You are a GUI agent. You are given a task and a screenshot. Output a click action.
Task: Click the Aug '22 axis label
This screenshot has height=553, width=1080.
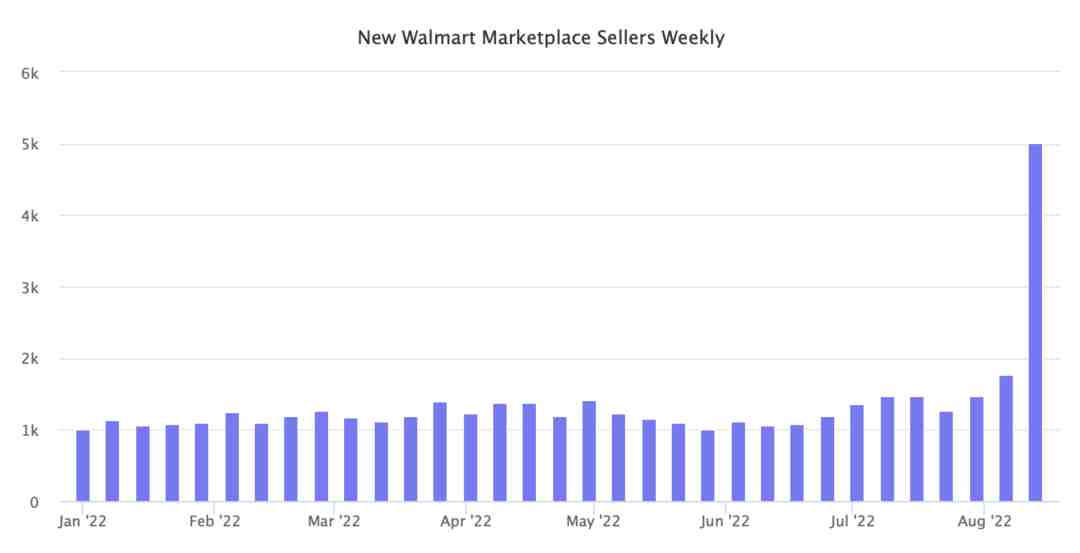click(984, 521)
